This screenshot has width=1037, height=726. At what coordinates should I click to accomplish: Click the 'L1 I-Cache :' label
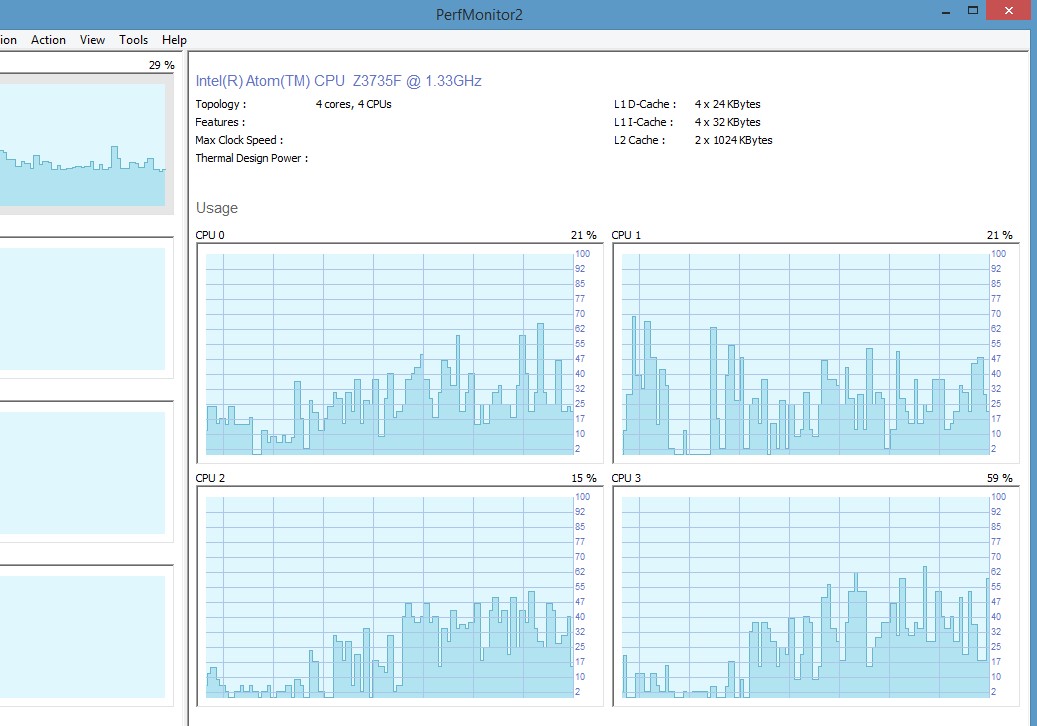pos(643,122)
